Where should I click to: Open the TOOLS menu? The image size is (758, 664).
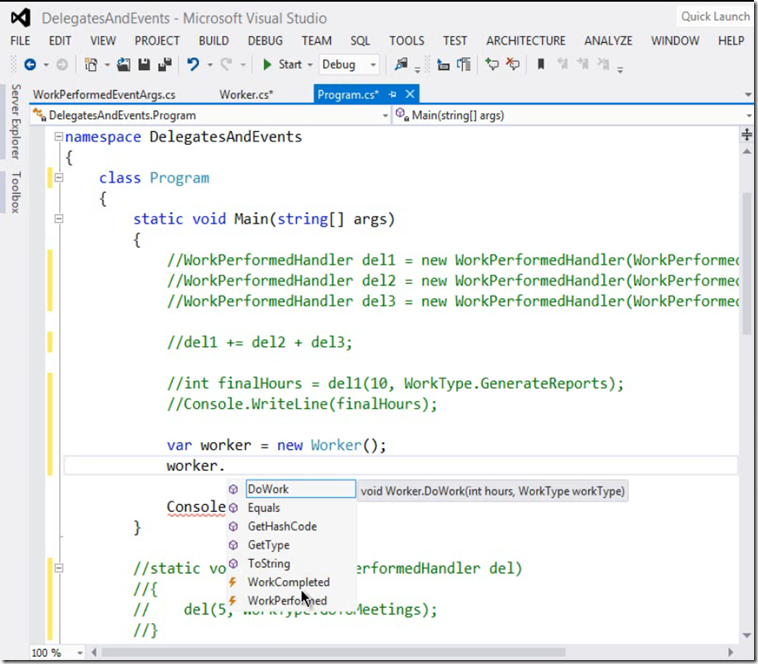[x=407, y=41]
